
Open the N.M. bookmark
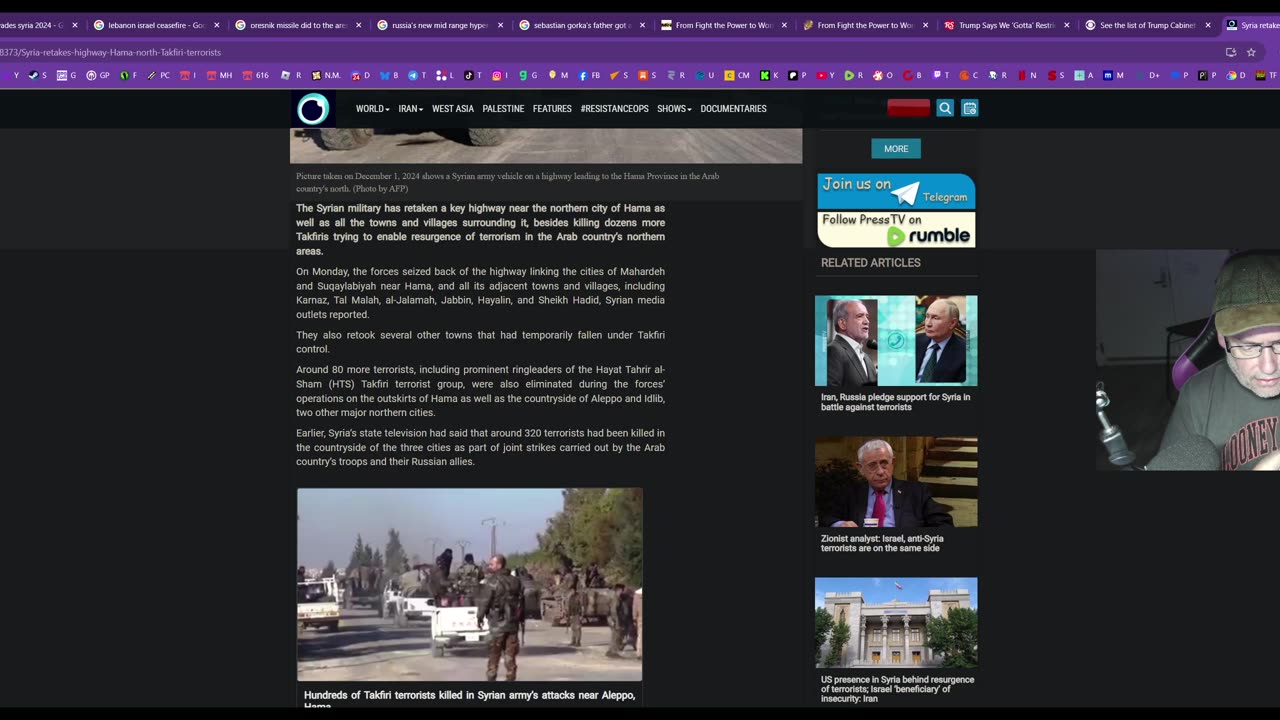pos(326,75)
